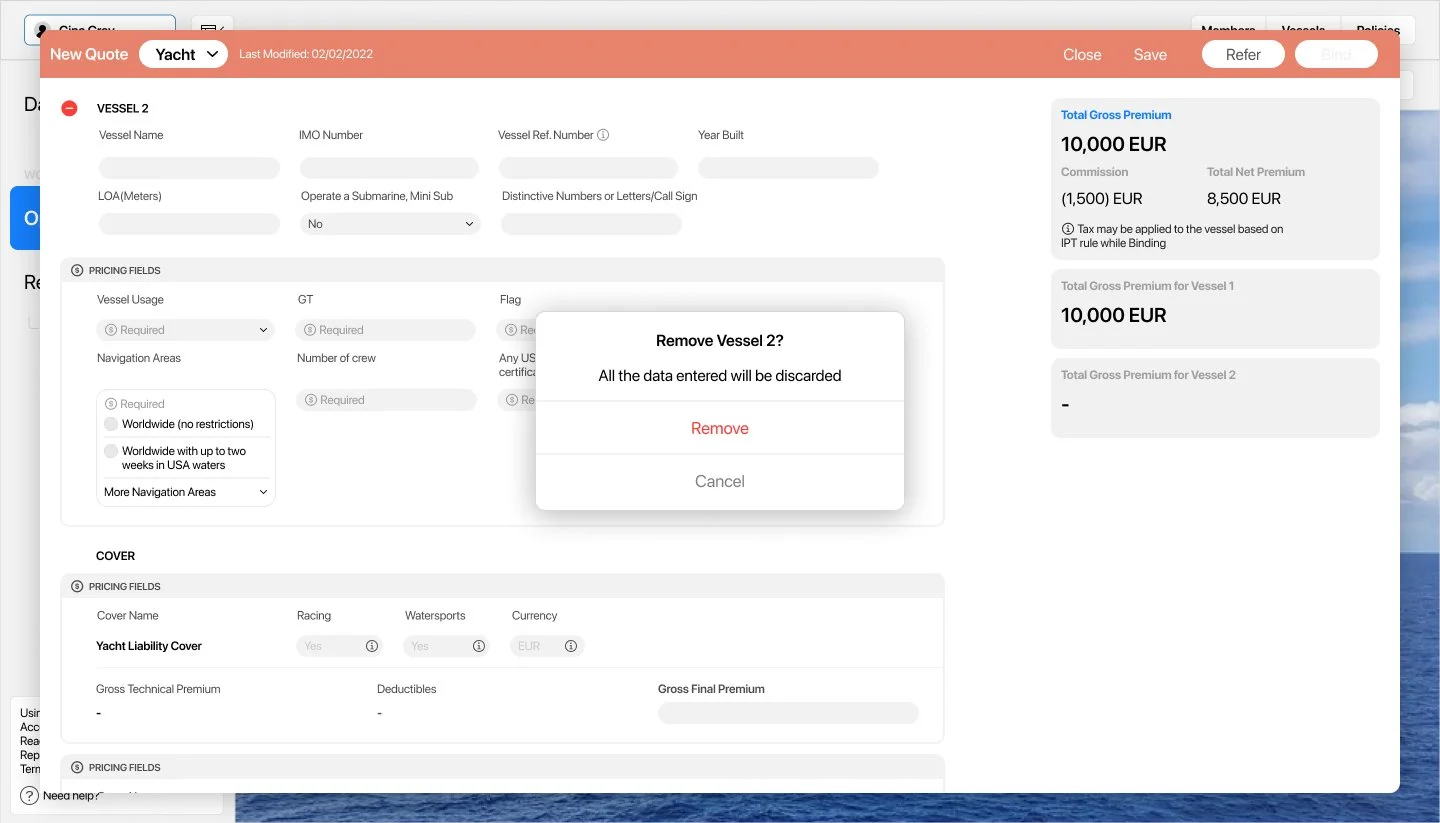Click the IMO Number input field
Viewport: 1440px width, 823px height.
[x=389, y=168]
